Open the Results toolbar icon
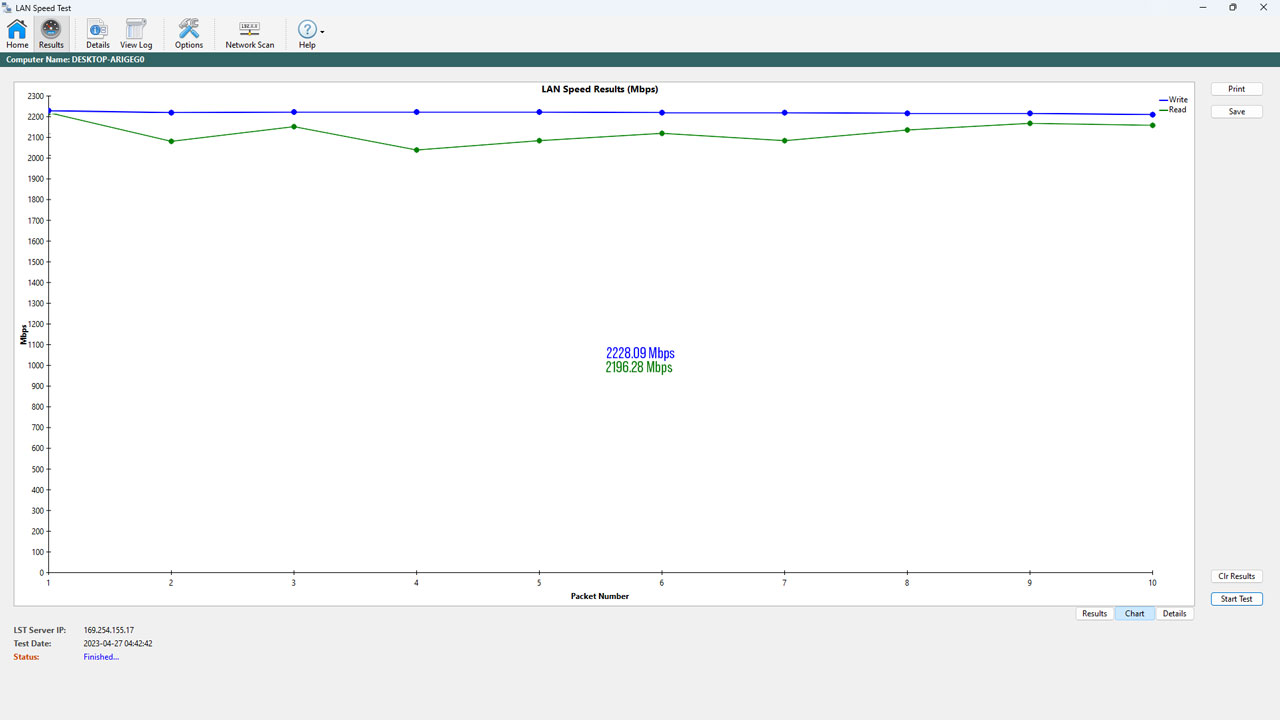Viewport: 1280px width, 720px height. 51,34
